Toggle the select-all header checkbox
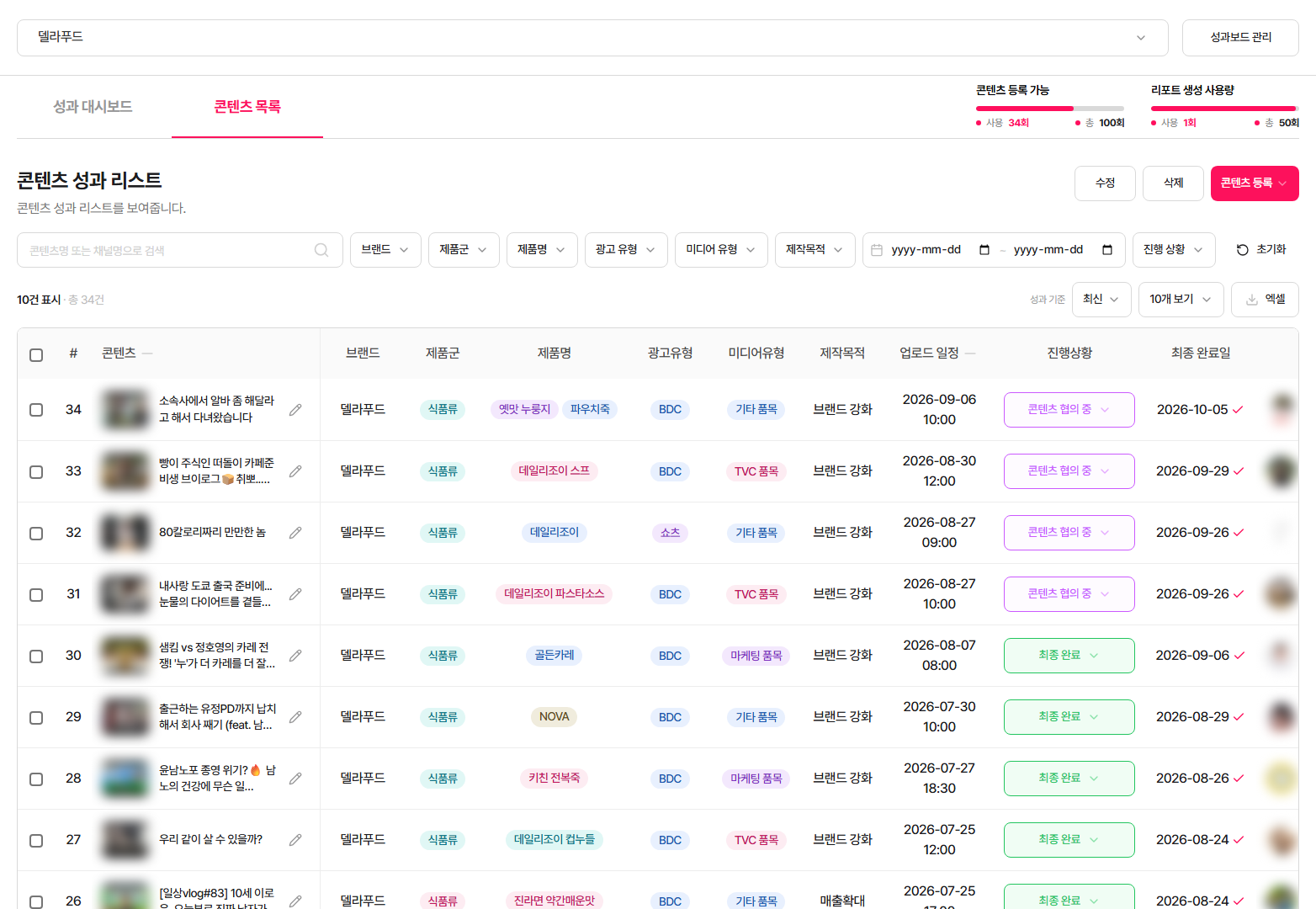The image size is (1316, 909). [x=36, y=354]
